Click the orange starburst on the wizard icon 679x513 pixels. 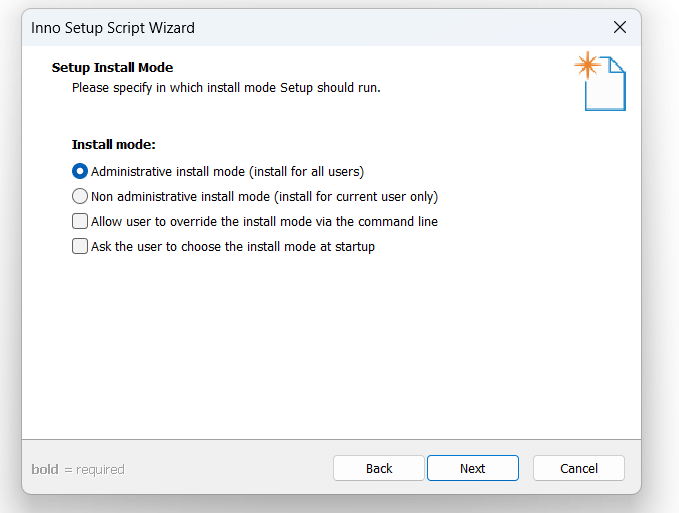588,65
